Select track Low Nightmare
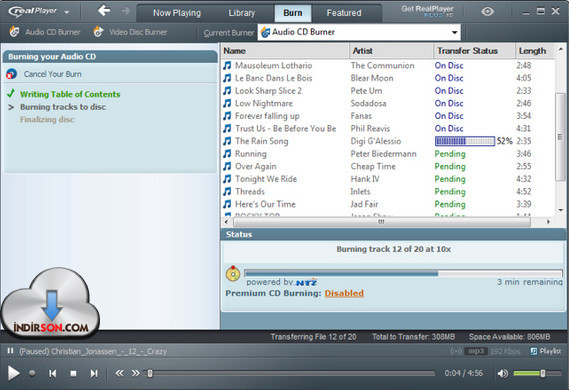569x390 pixels. pos(263,103)
